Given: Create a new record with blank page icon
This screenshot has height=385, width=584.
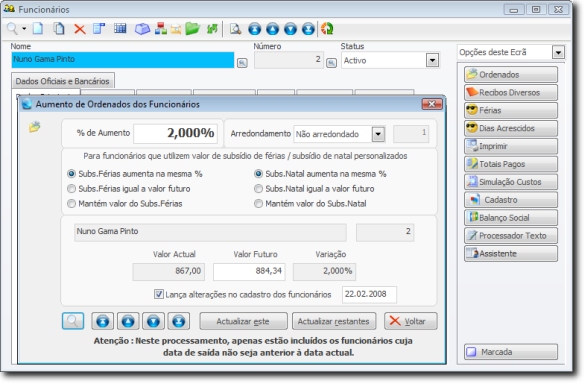Looking at the screenshot, I should 38,29.
